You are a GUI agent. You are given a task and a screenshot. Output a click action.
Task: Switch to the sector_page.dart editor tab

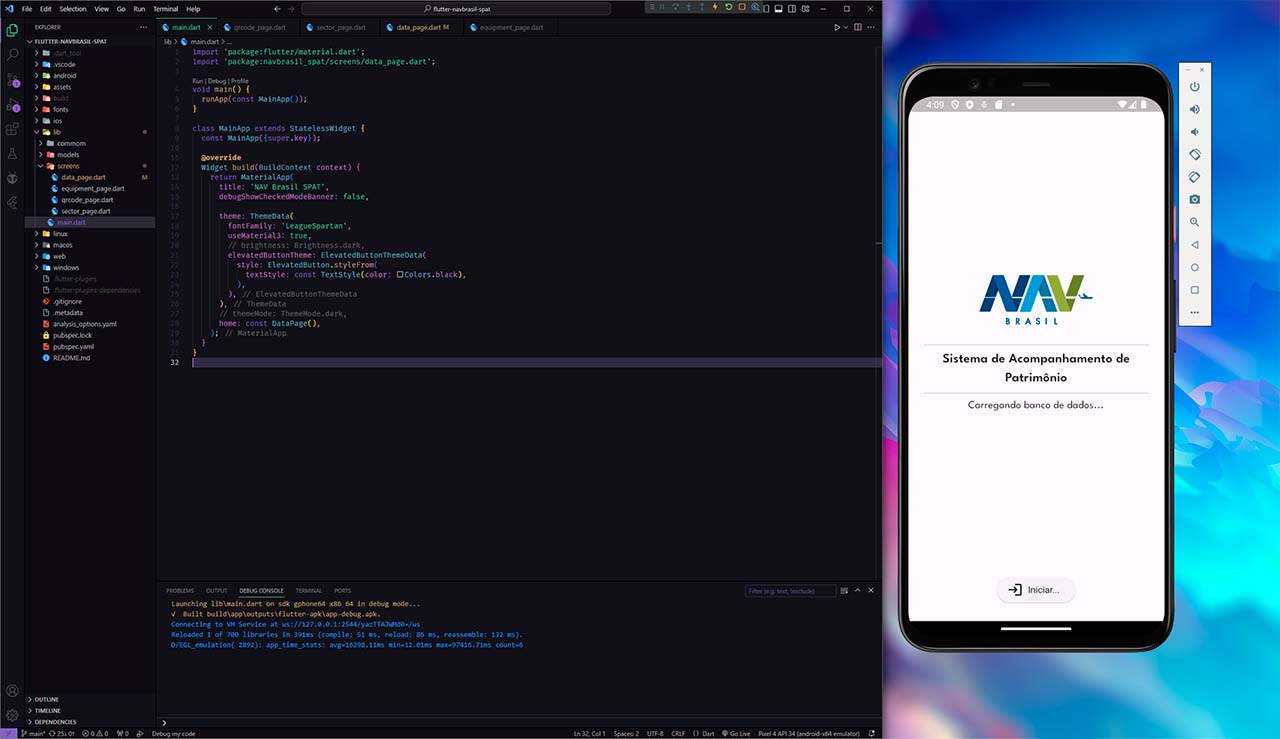341,27
